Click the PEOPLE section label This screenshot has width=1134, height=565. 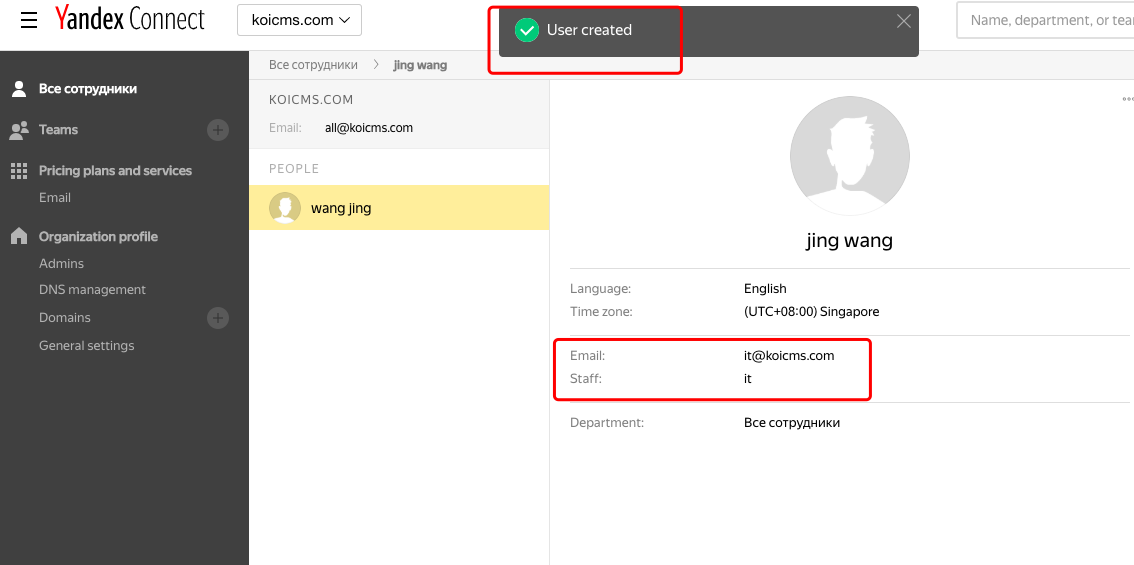294,169
